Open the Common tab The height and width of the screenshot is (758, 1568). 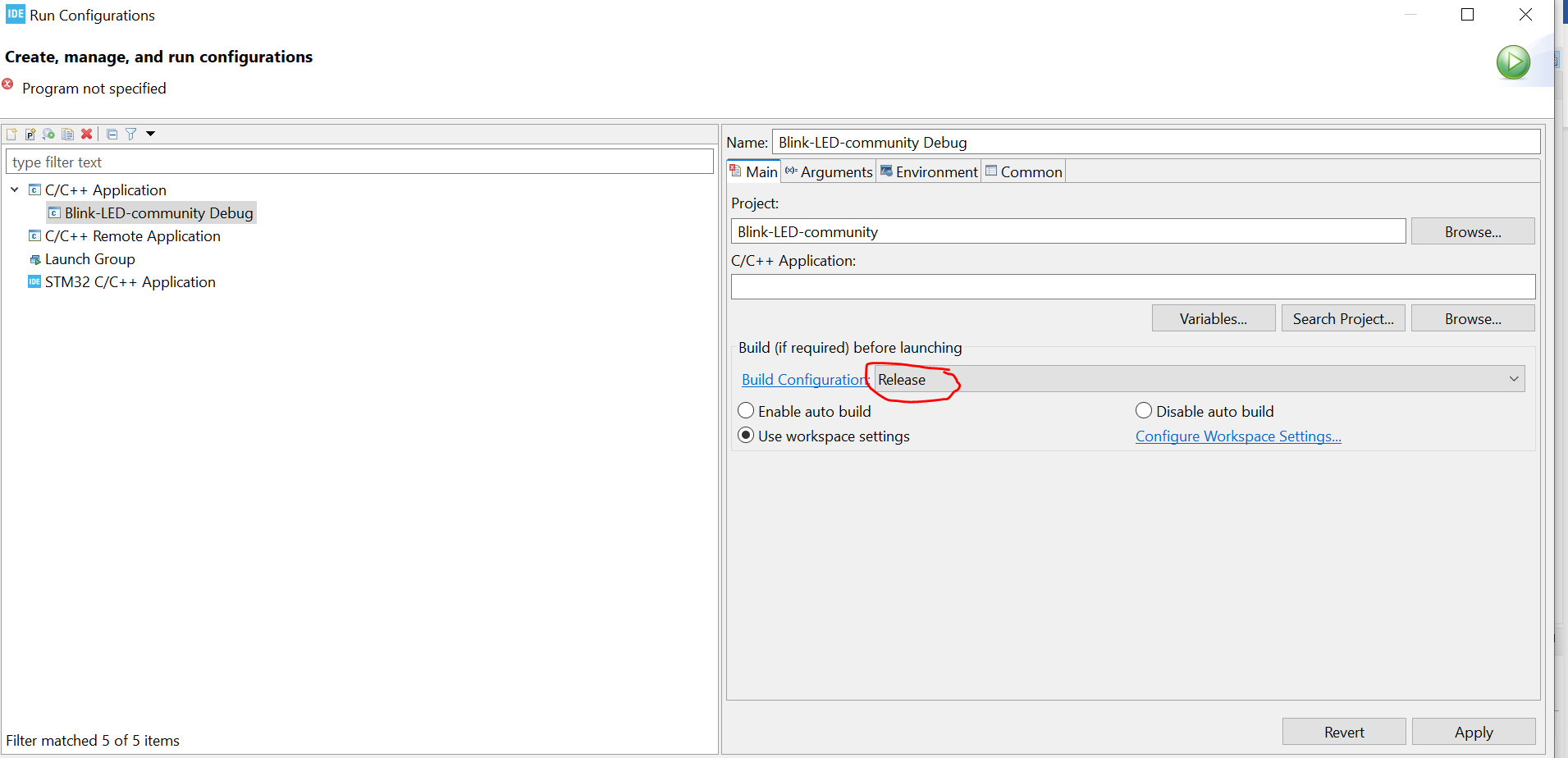point(1023,171)
